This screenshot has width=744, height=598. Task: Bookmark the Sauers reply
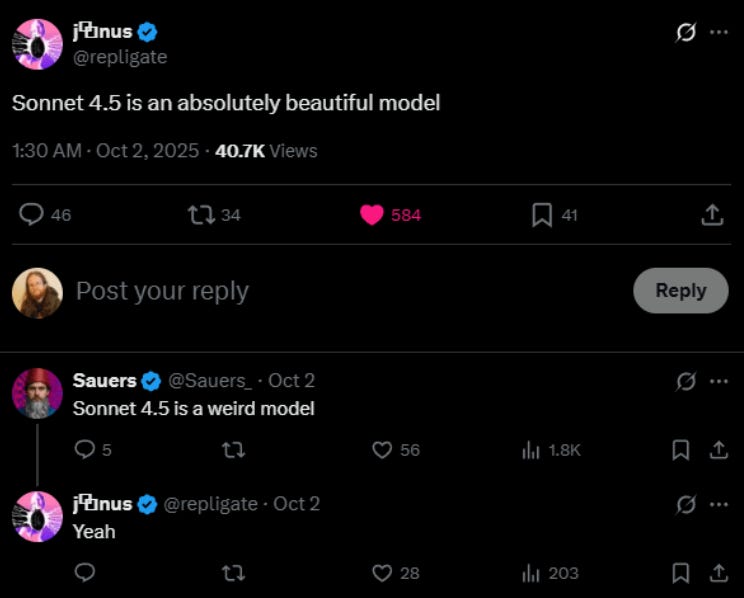point(681,450)
